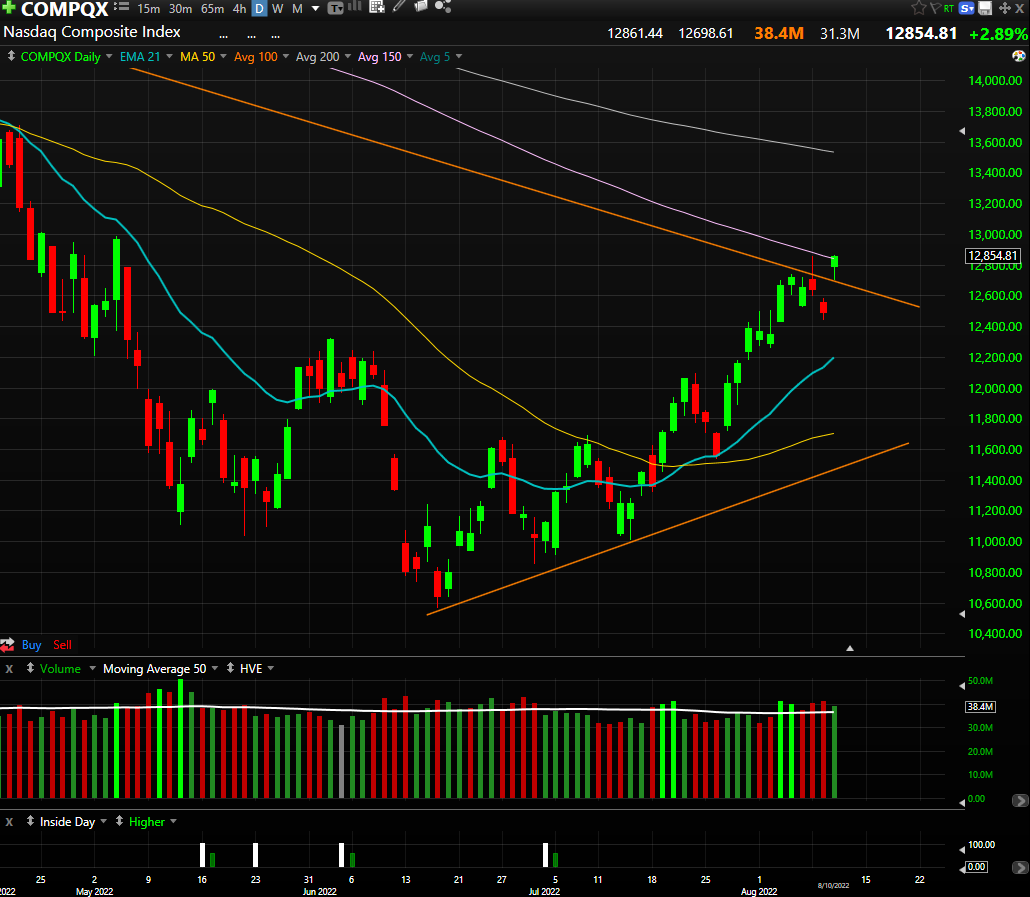Click the reorder arrows beside Higher
The image size is (1030, 897).
pyautogui.click(x=120, y=821)
